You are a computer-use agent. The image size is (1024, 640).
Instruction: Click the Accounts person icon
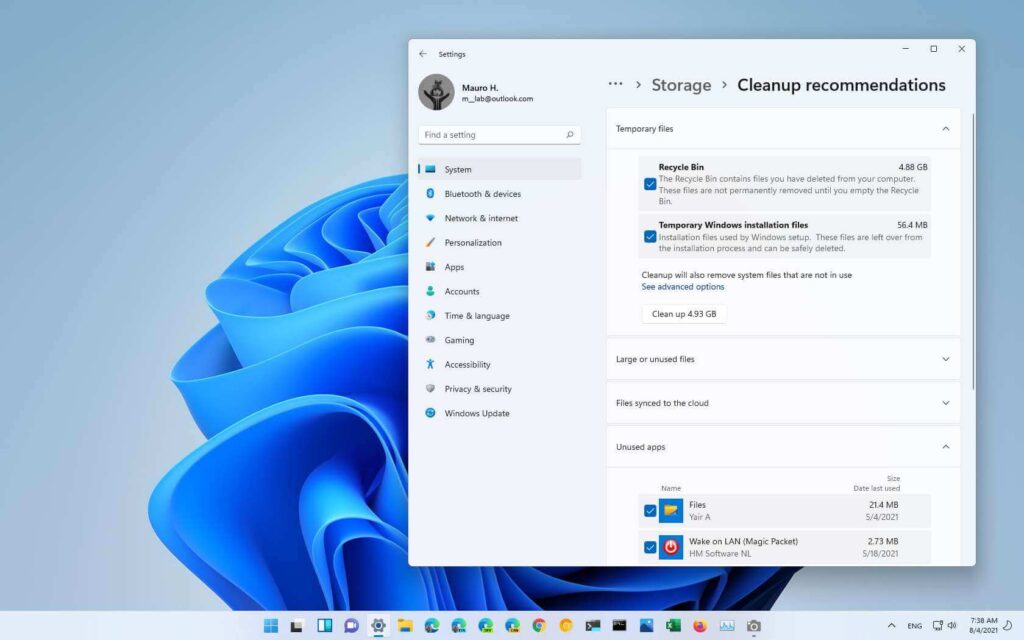click(430, 291)
